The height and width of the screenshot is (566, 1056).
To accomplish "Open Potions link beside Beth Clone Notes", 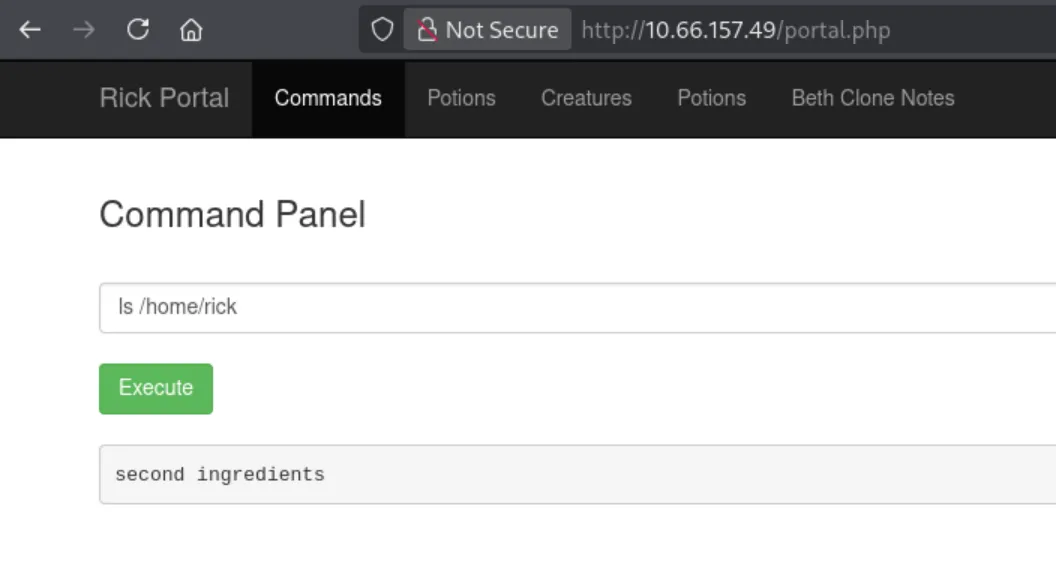I will 712,98.
